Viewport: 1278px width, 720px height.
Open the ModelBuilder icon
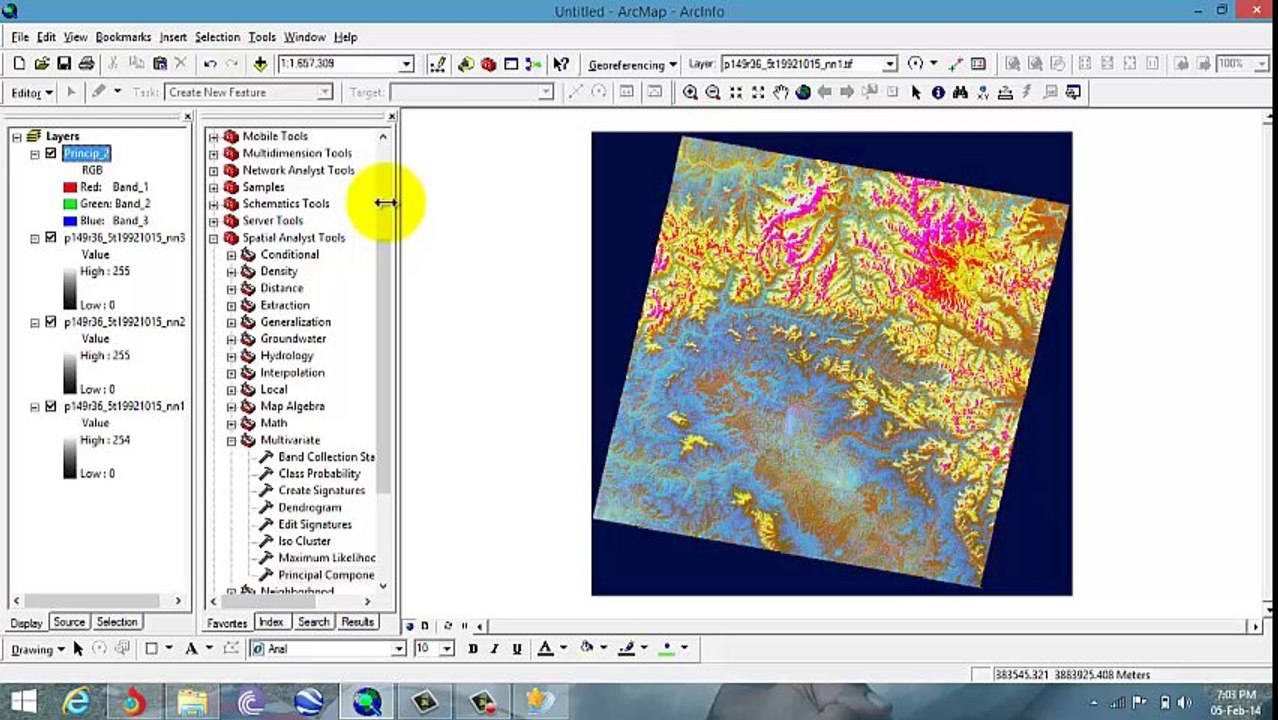click(534, 64)
